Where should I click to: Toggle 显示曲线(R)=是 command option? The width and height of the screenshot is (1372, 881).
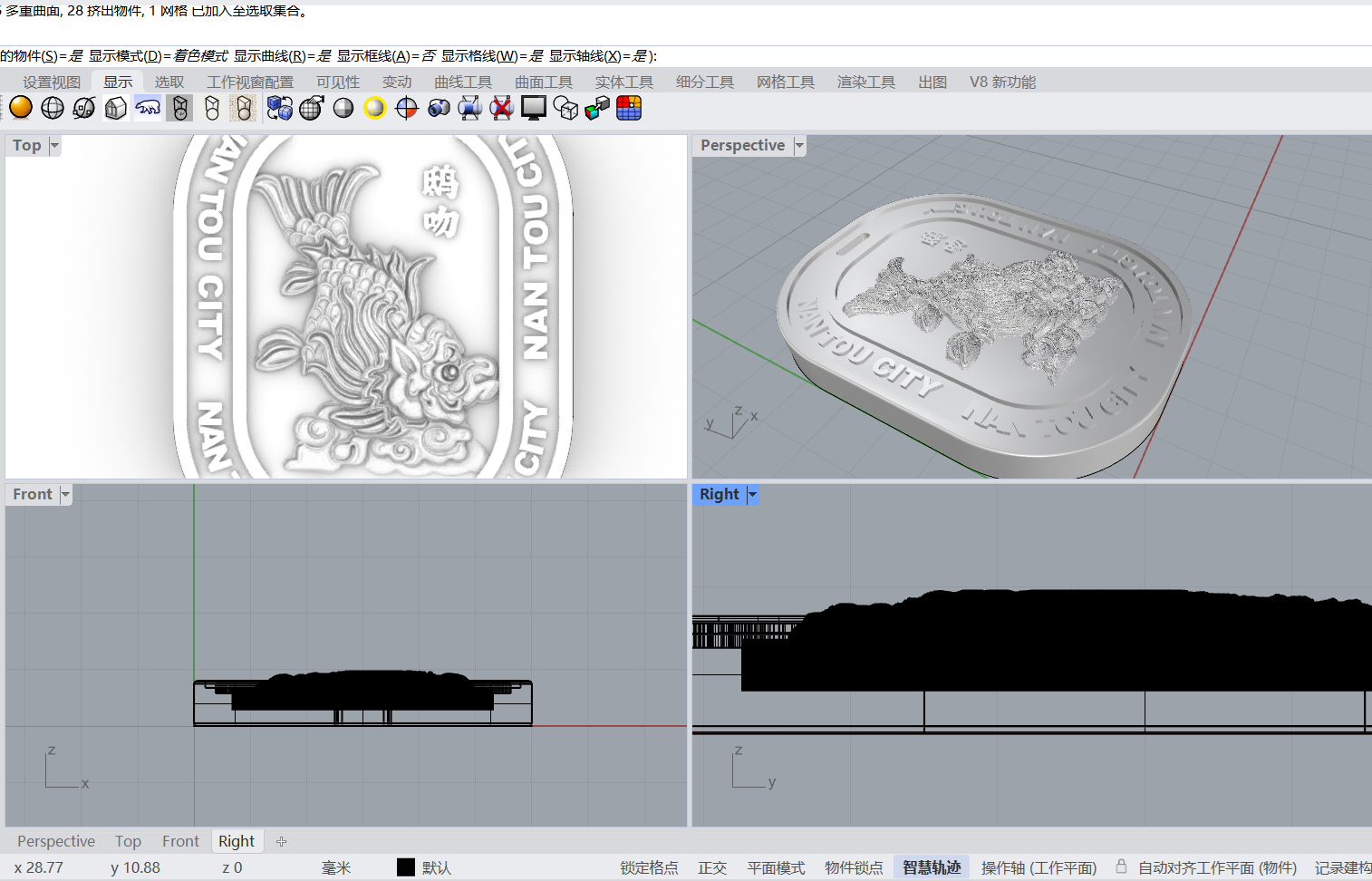click(x=283, y=55)
